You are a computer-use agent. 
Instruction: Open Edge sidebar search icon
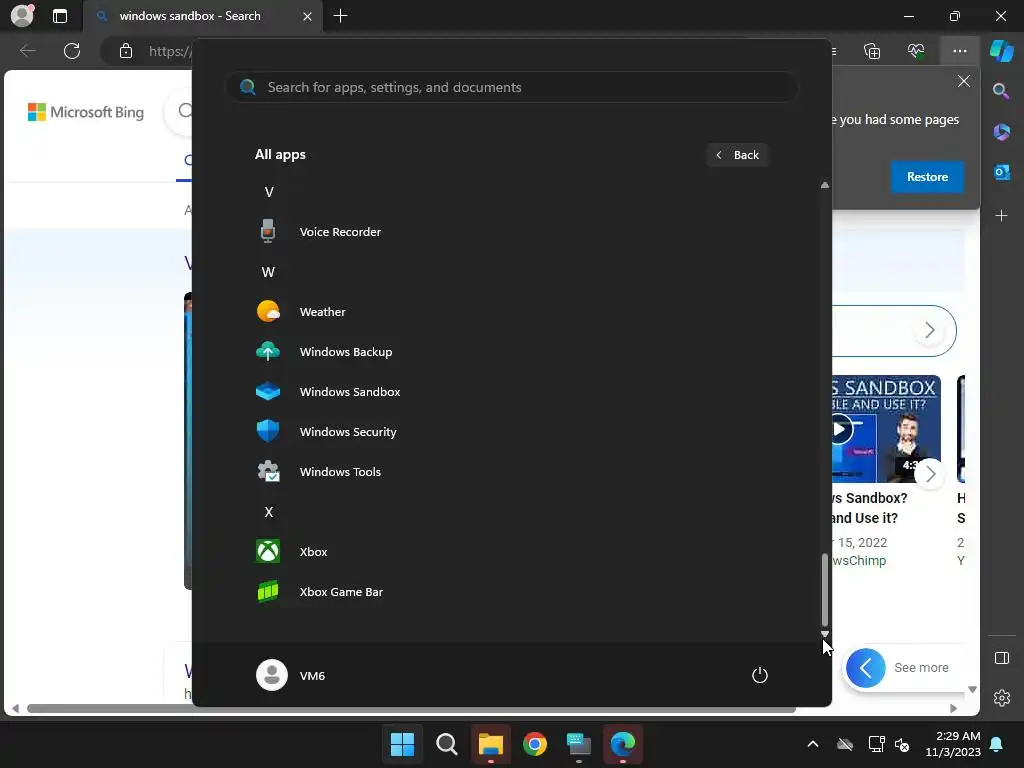1001,91
